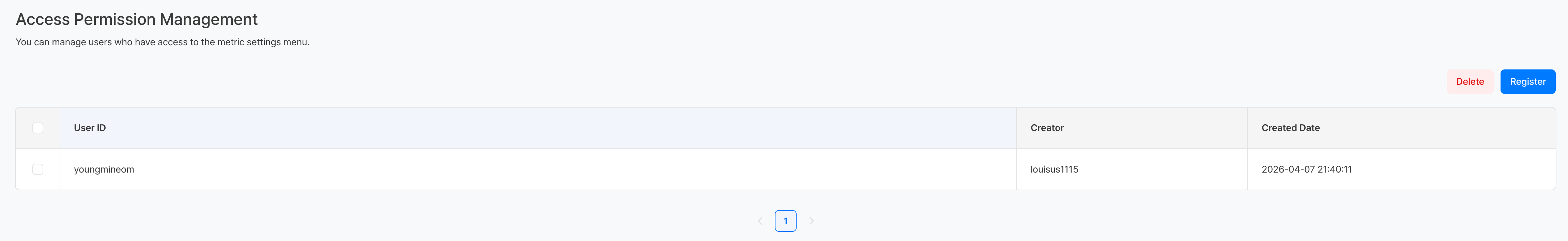Image resolution: width=1568 pixels, height=241 pixels.
Task: Click the 2026-04-07 21:40:11 date cell
Action: point(1306,169)
